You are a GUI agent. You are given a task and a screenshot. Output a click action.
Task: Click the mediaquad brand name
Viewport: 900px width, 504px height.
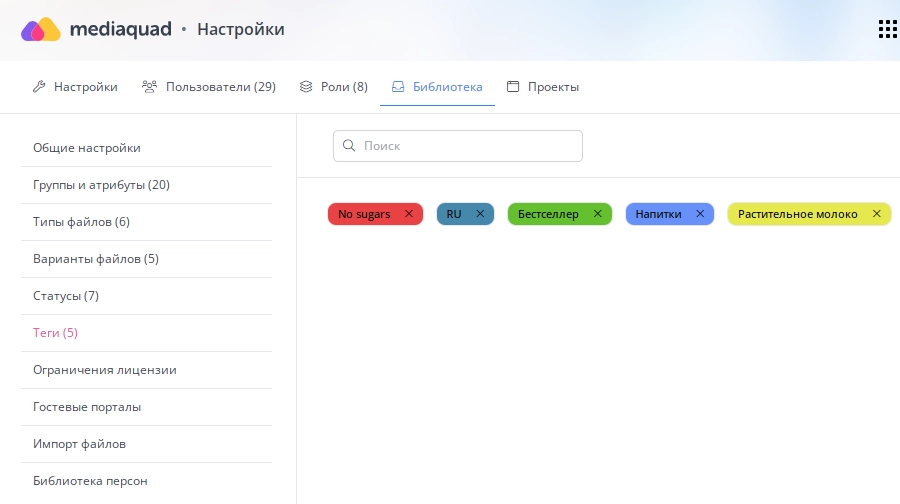(x=121, y=29)
